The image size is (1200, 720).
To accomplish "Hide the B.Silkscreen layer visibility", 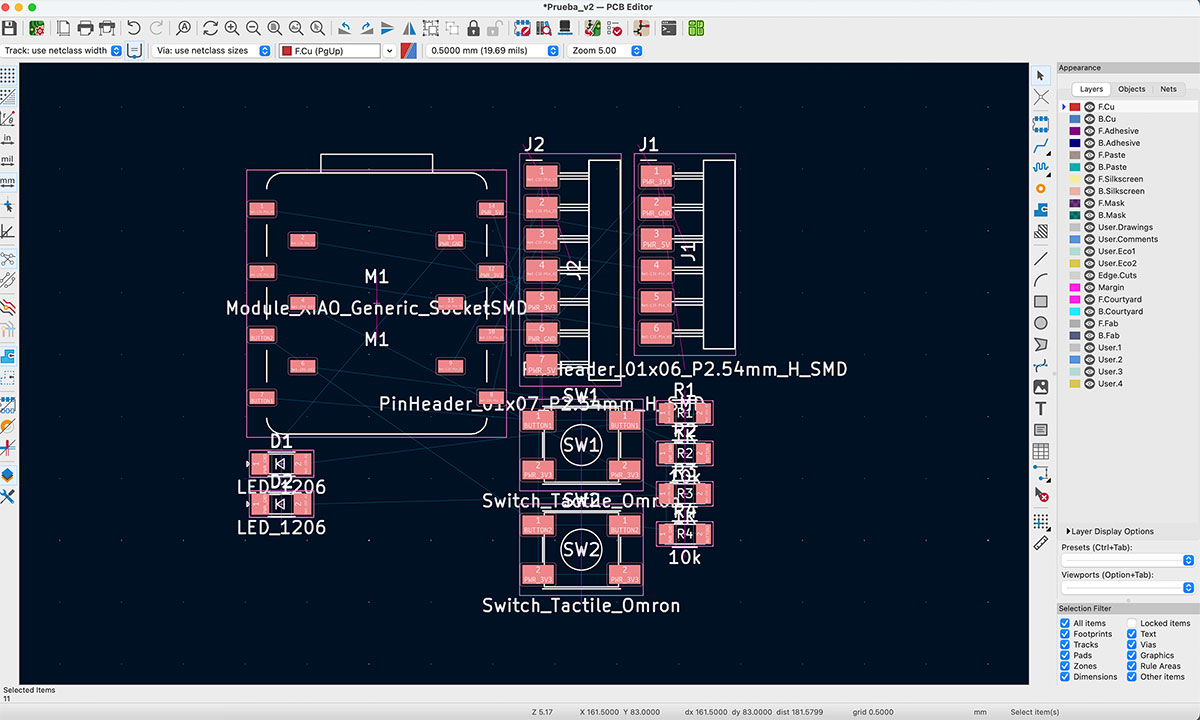I will point(1090,191).
